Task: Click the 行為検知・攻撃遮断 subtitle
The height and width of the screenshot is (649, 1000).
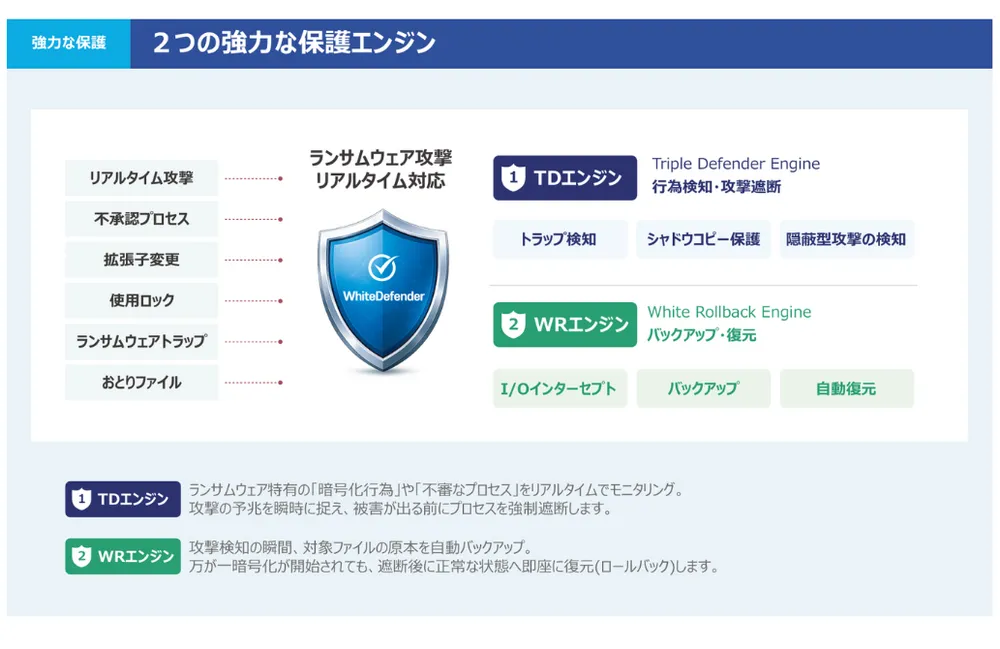Action: (716, 187)
